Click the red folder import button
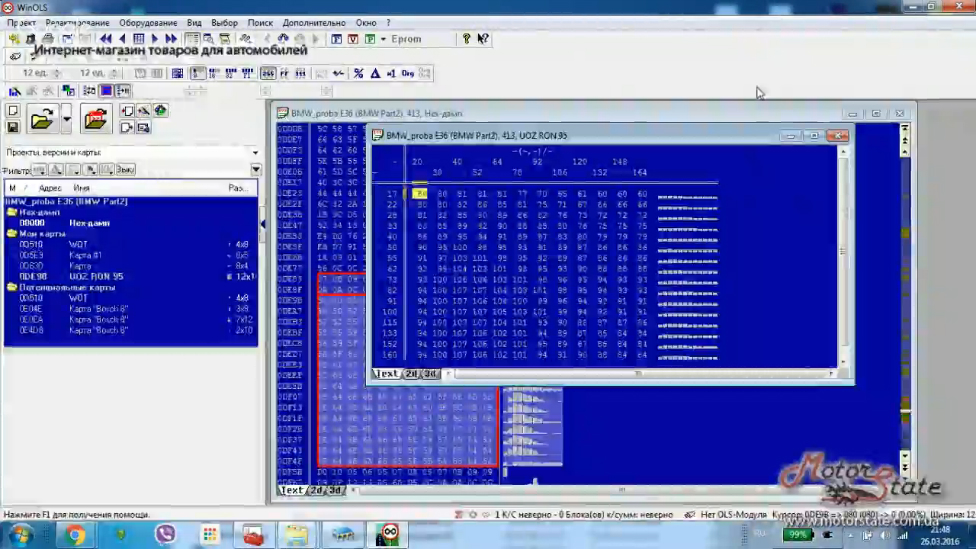Screen dimensions: 976x549 [x=95, y=119]
